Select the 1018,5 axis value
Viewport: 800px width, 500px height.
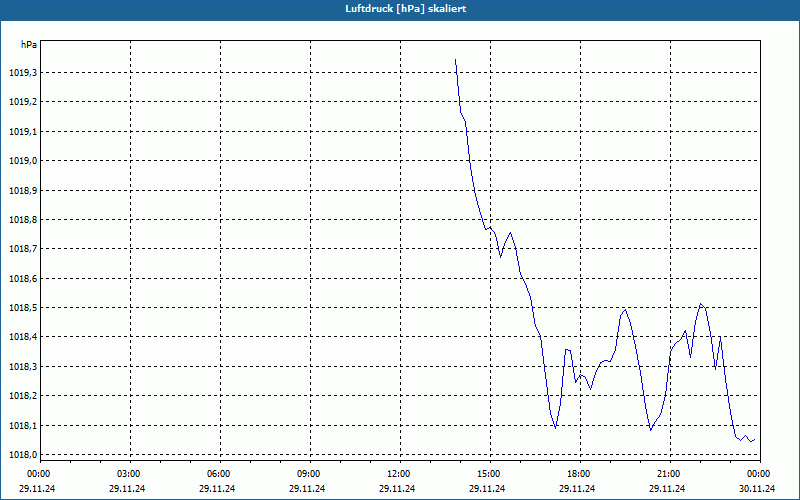click(x=23, y=308)
